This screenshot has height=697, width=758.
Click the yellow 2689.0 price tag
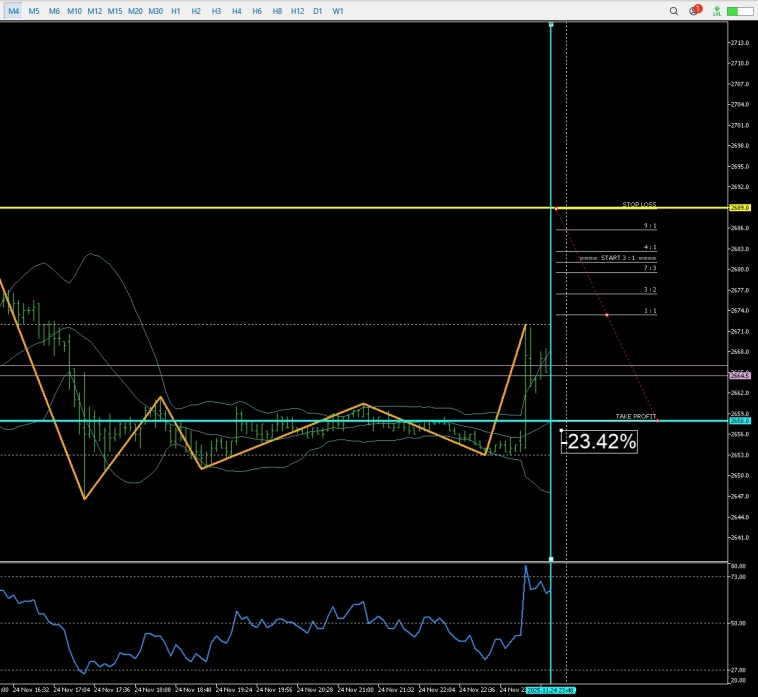(741, 208)
